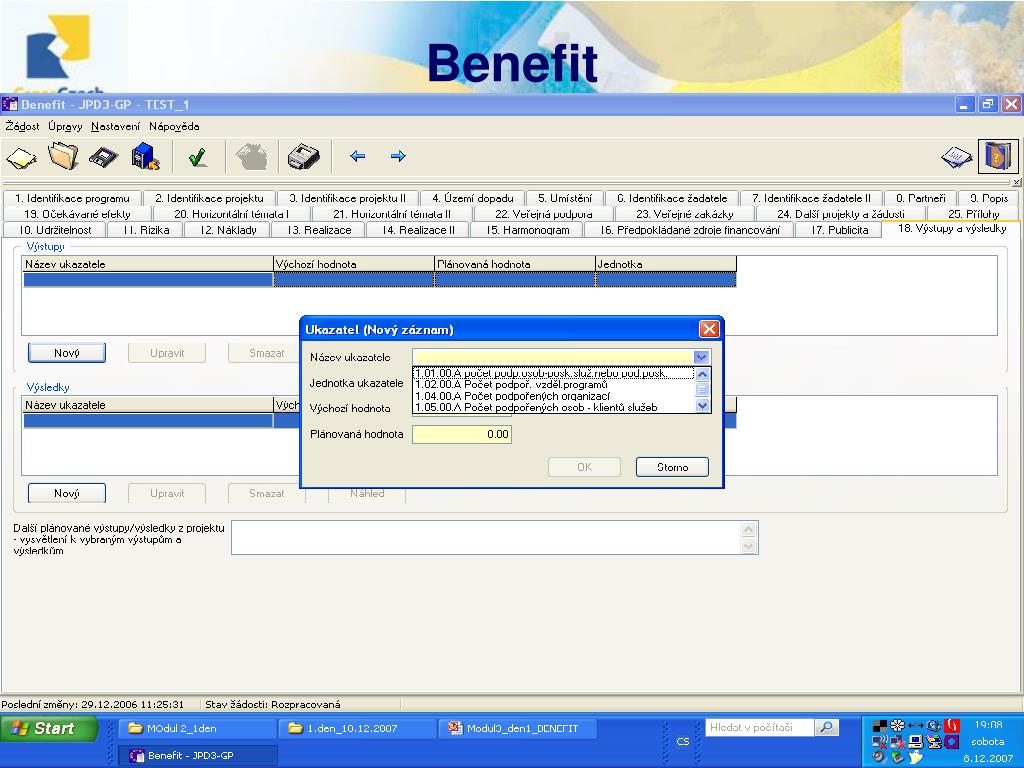This screenshot has height=768, width=1024.
Task: Open the Nápověda menu
Action: click(174, 126)
